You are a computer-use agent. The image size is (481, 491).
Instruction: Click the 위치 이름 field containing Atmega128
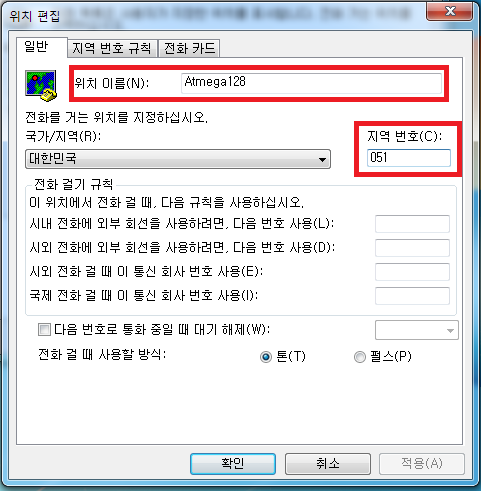(311, 83)
